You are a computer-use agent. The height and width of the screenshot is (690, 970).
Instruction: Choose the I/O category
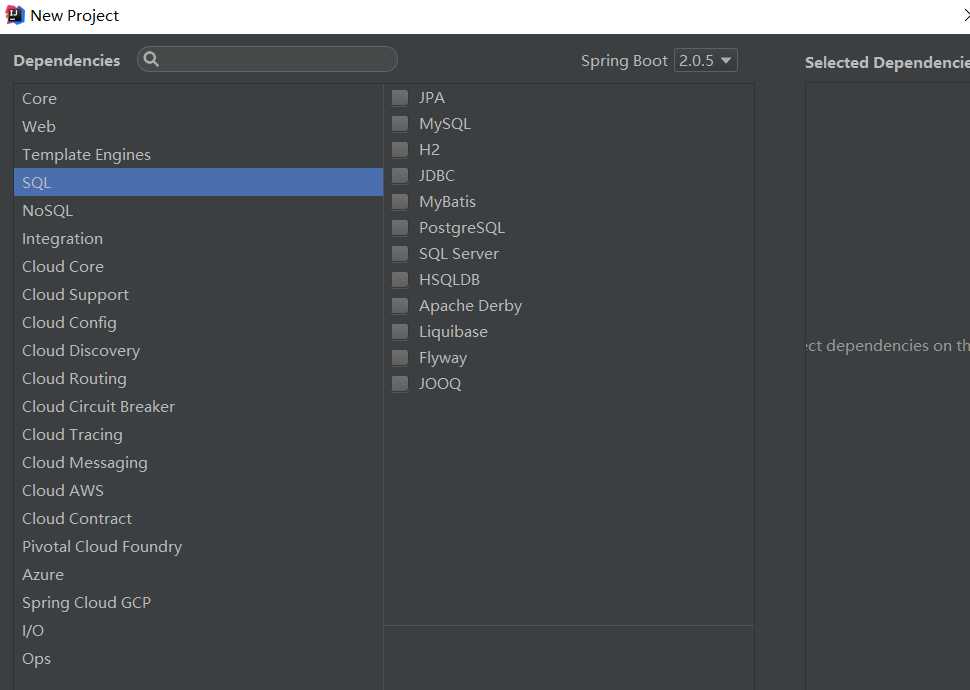click(x=199, y=631)
